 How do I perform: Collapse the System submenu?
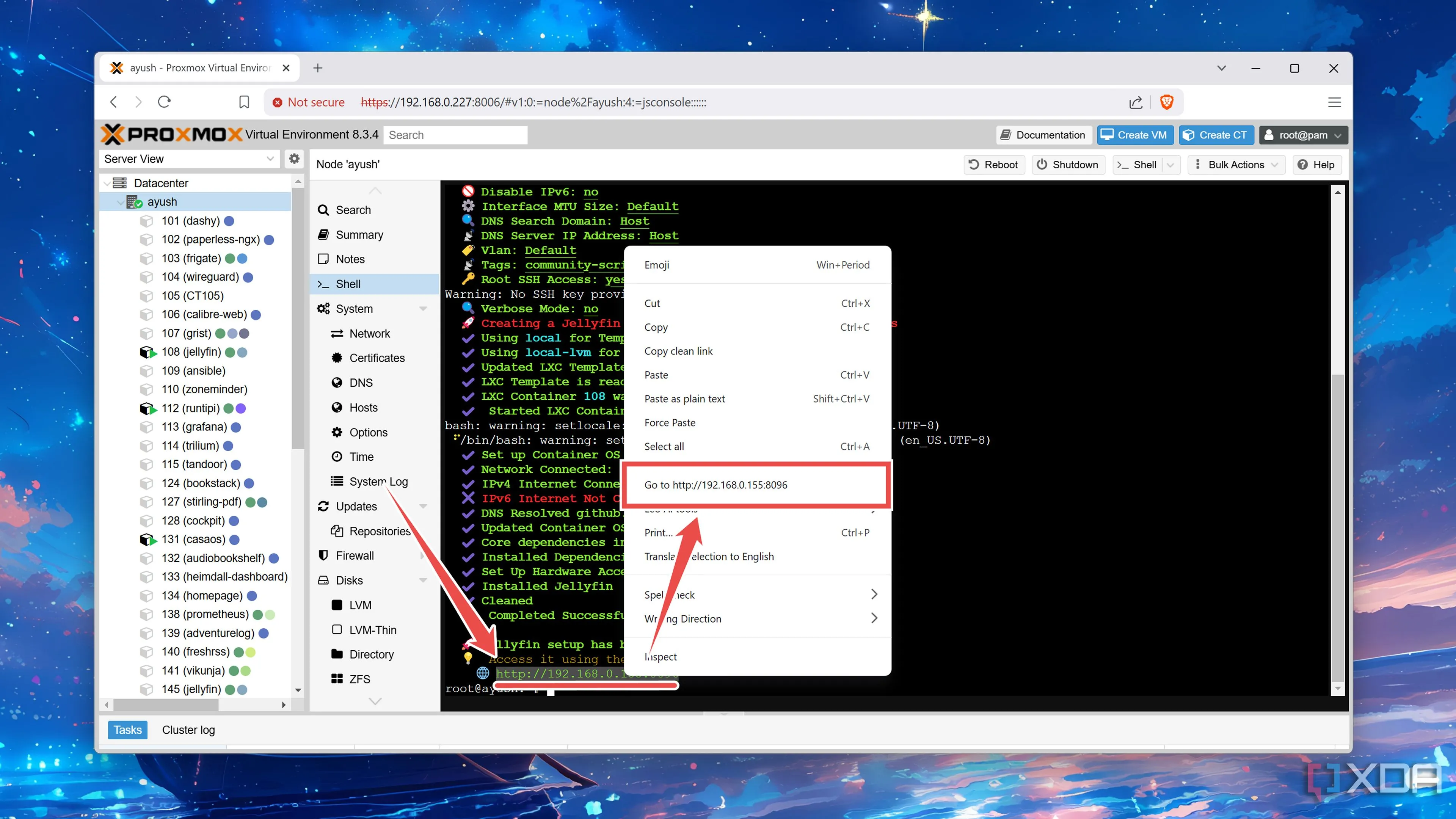click(x=423, y=309)
